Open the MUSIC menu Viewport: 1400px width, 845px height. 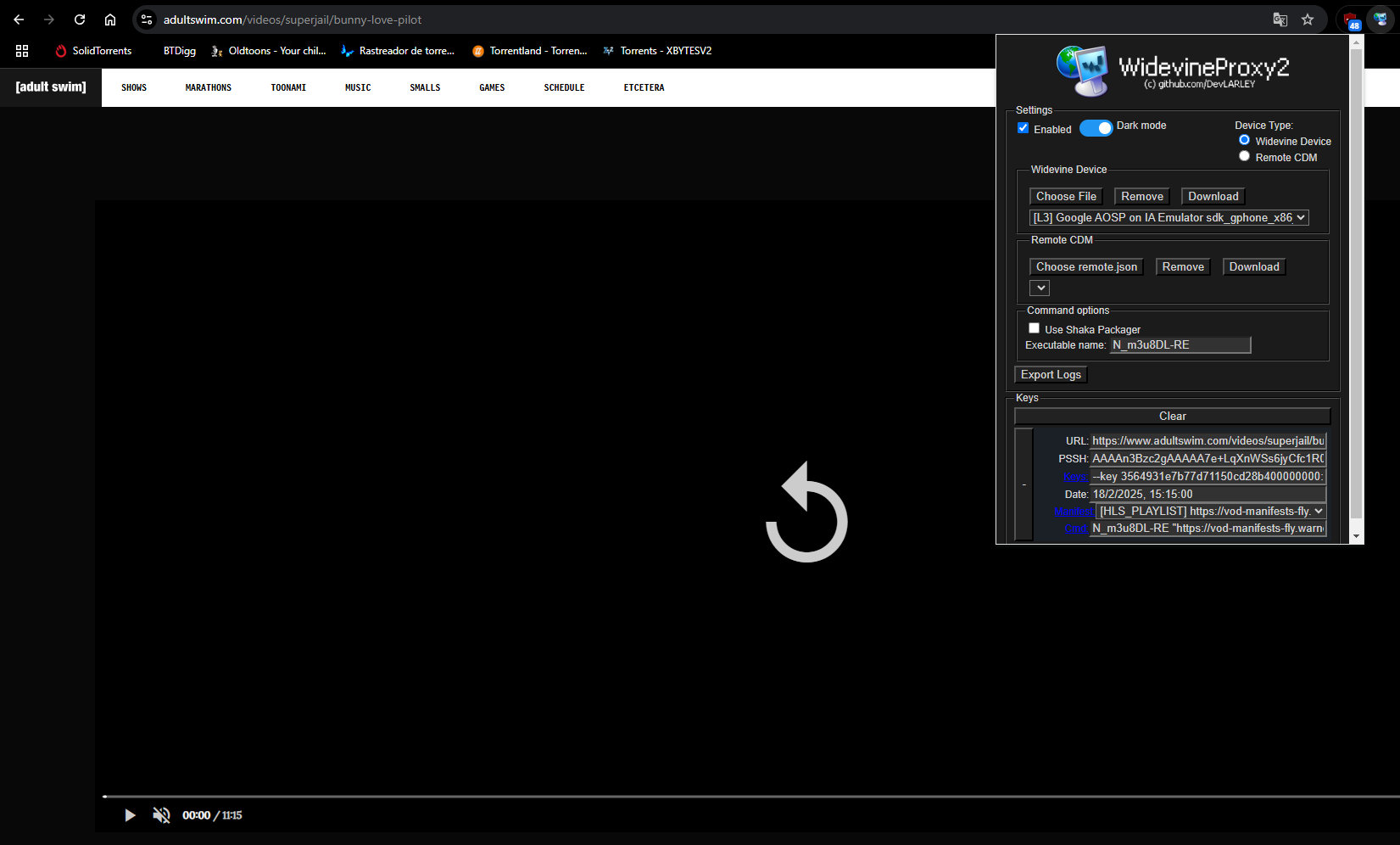[x=358, y=87]
